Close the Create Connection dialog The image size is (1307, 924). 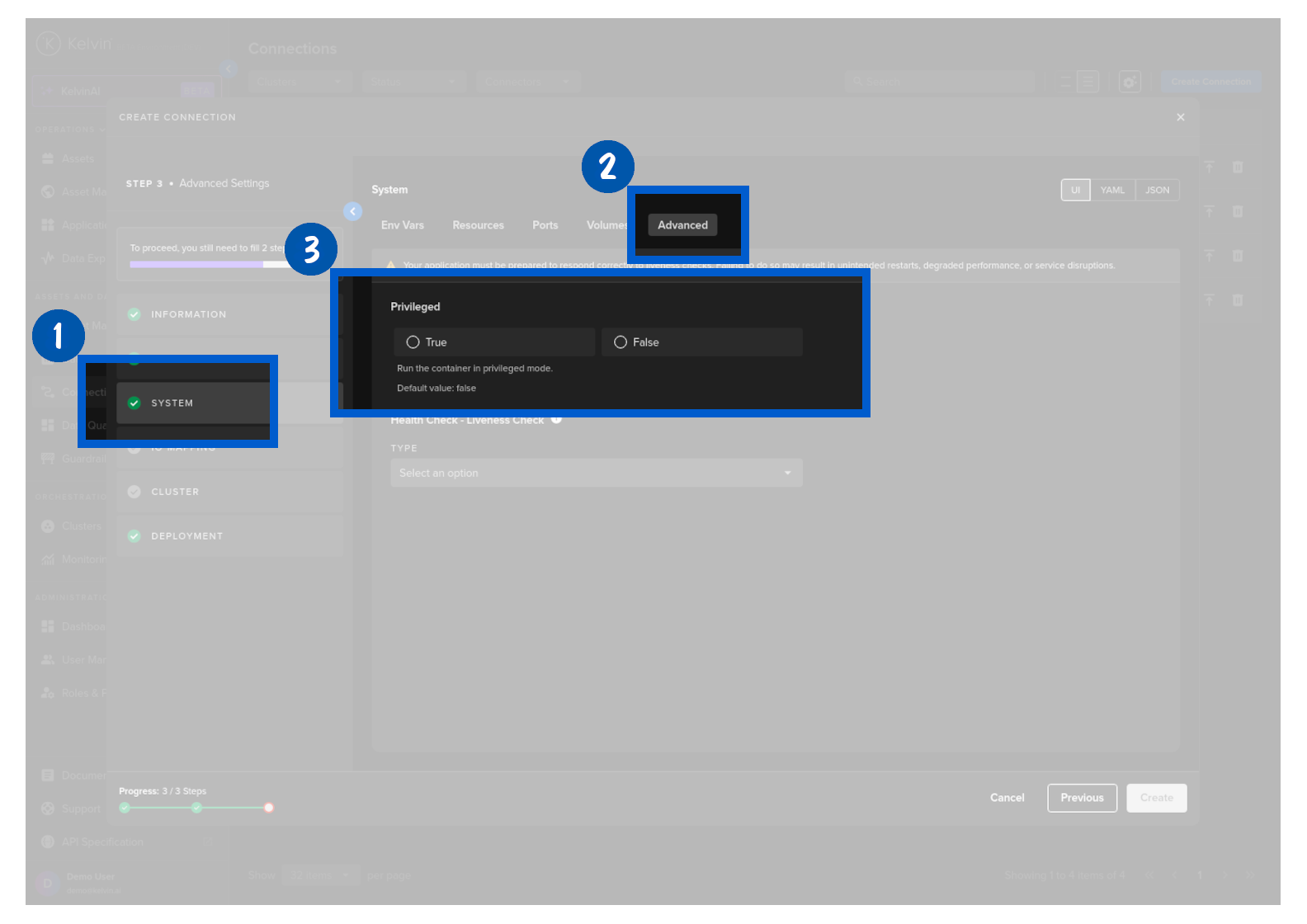point(1180,117)
